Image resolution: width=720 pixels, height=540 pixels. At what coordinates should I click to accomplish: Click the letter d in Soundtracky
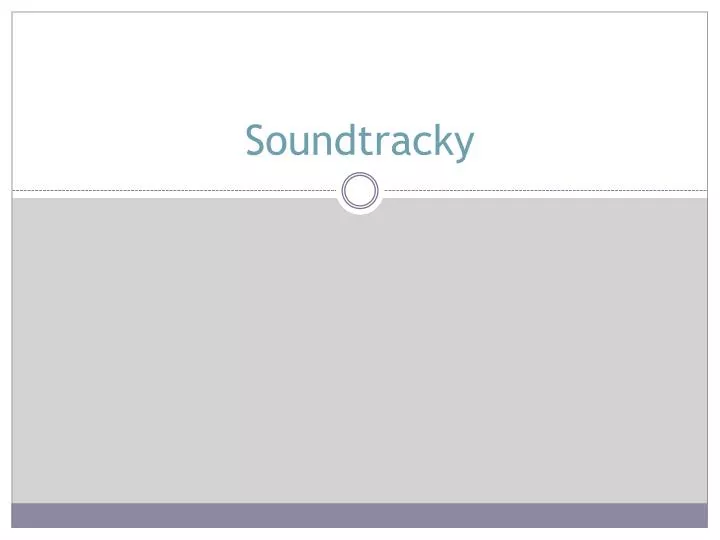(x=346, y=140)
